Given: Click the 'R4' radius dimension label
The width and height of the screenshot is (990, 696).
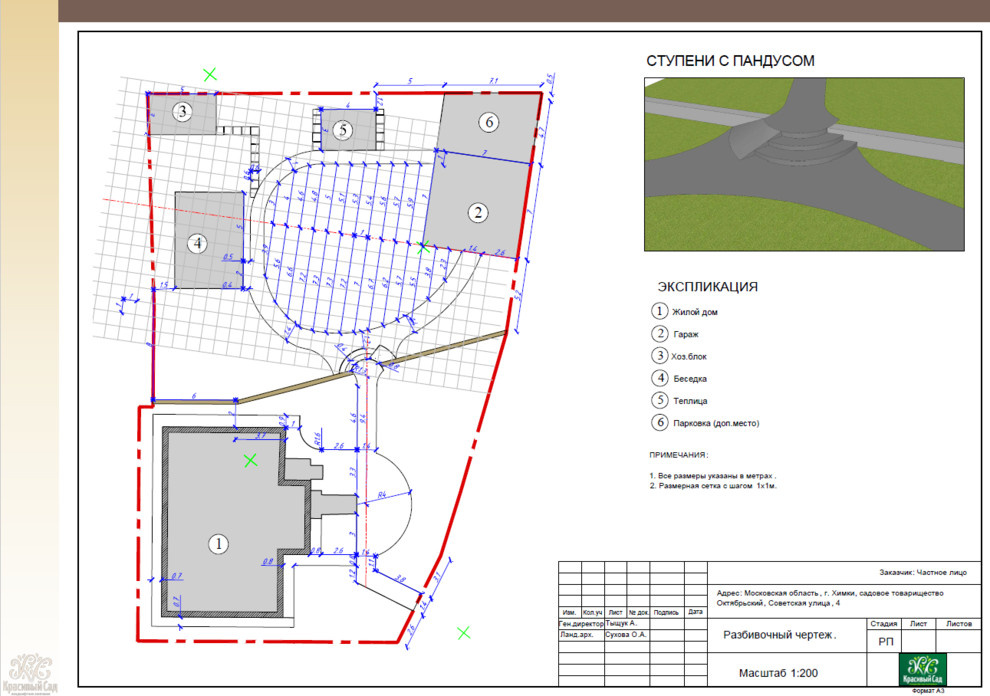Looking at the screenshot, I should [x=382, y=496].
